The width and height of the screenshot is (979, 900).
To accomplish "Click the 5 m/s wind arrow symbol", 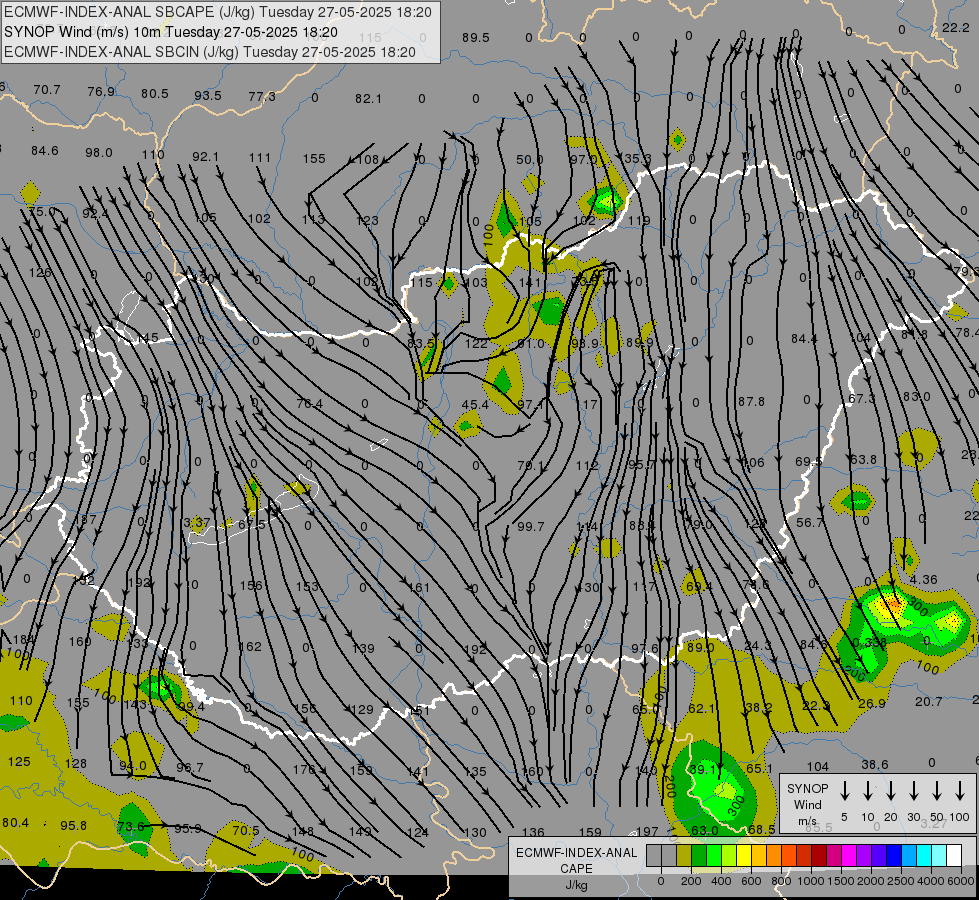I will tap(845, 791).
